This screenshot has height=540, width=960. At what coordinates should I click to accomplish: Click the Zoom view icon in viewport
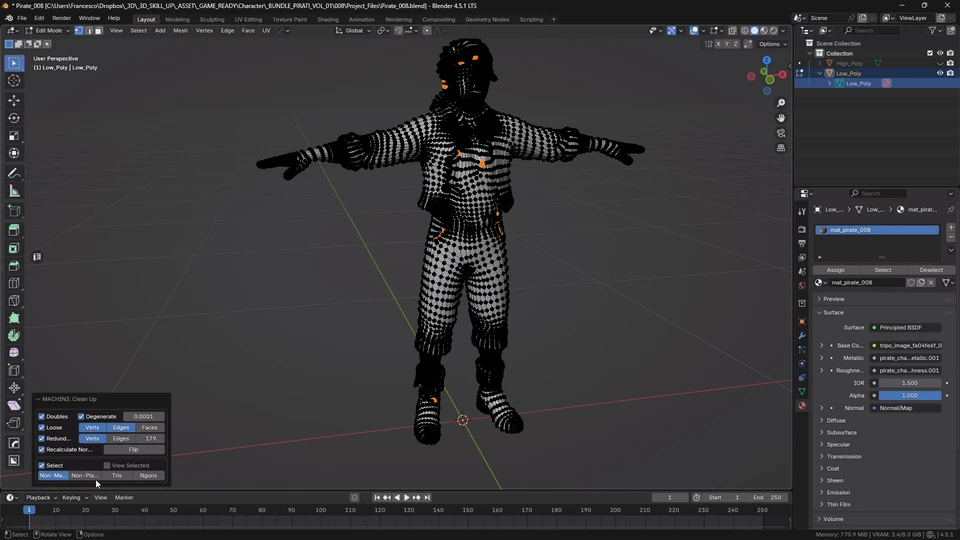781,103
